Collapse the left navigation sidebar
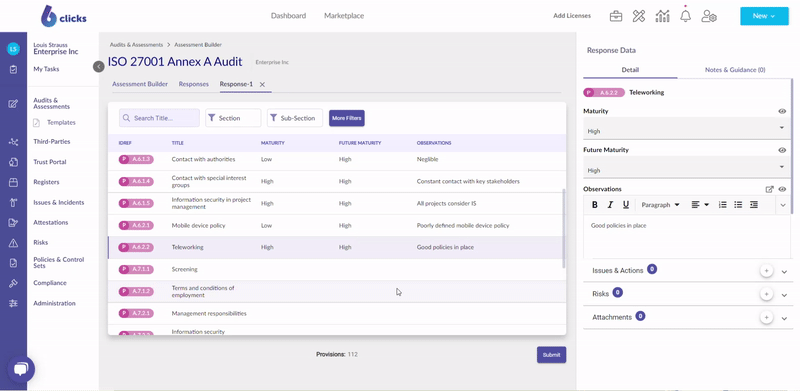This screenshot has height=391, width=800. tap(99, 66)
